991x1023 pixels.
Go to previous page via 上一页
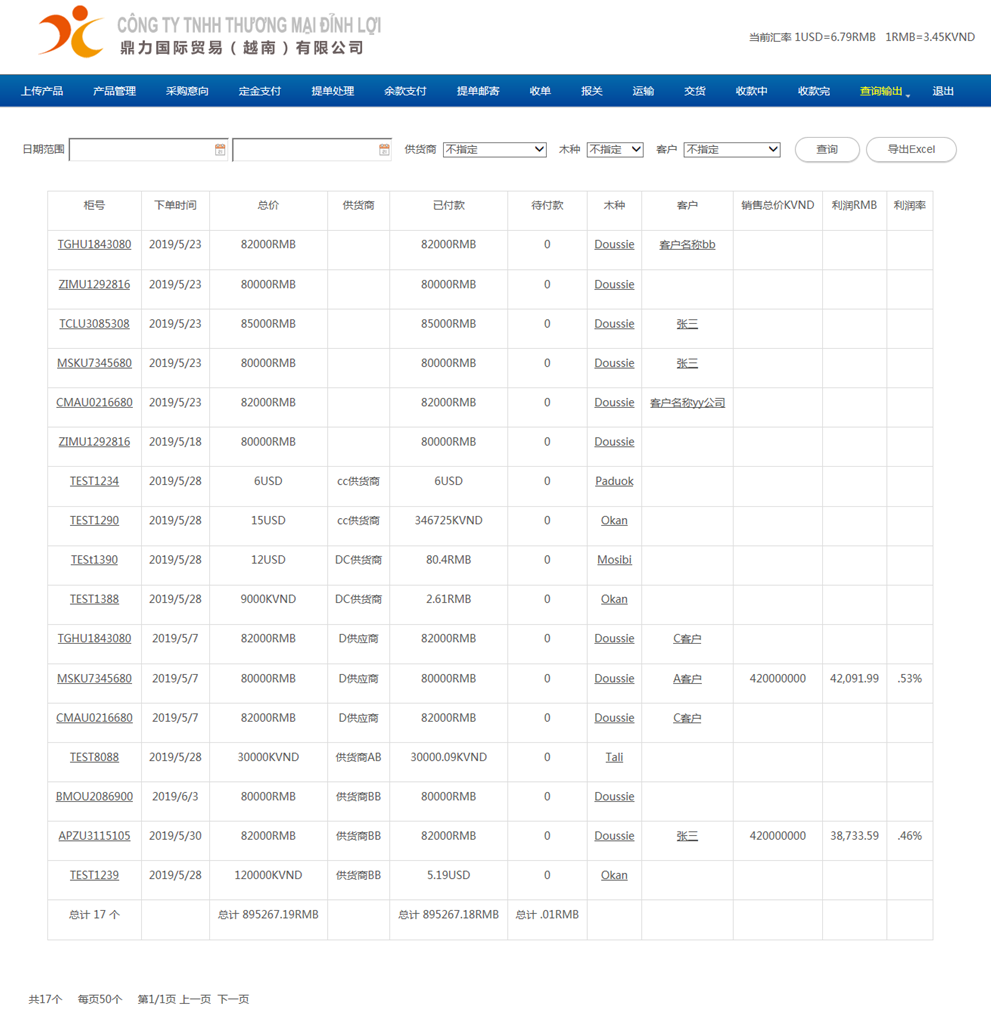195,999
